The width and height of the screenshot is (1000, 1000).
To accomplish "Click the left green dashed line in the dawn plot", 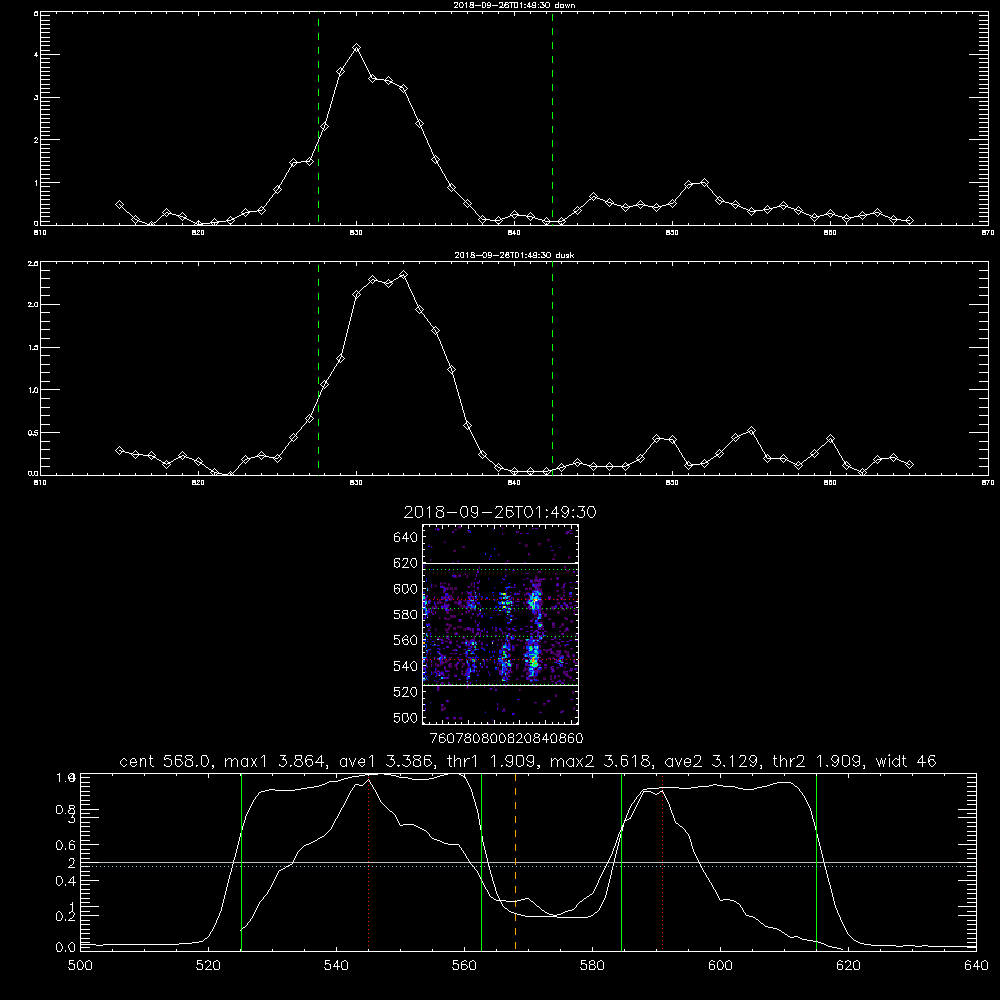I will coord(318,119).
